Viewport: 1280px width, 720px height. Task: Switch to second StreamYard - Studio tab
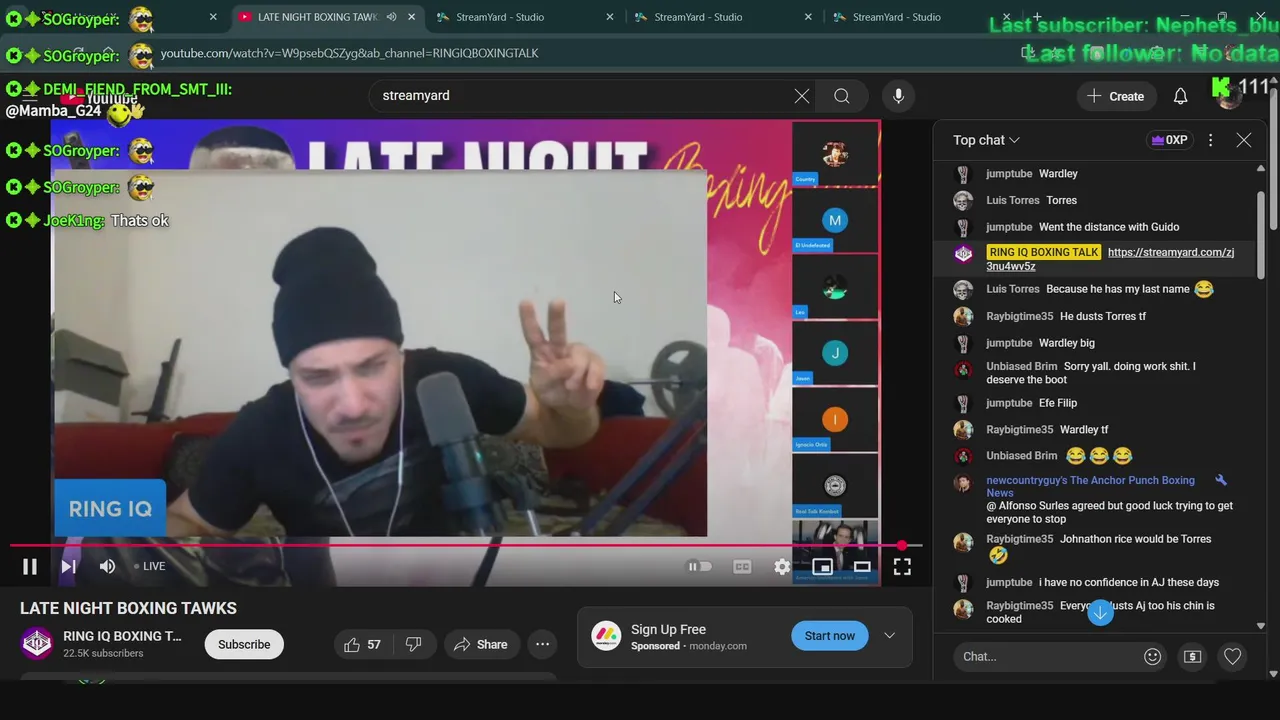point(698,17)
